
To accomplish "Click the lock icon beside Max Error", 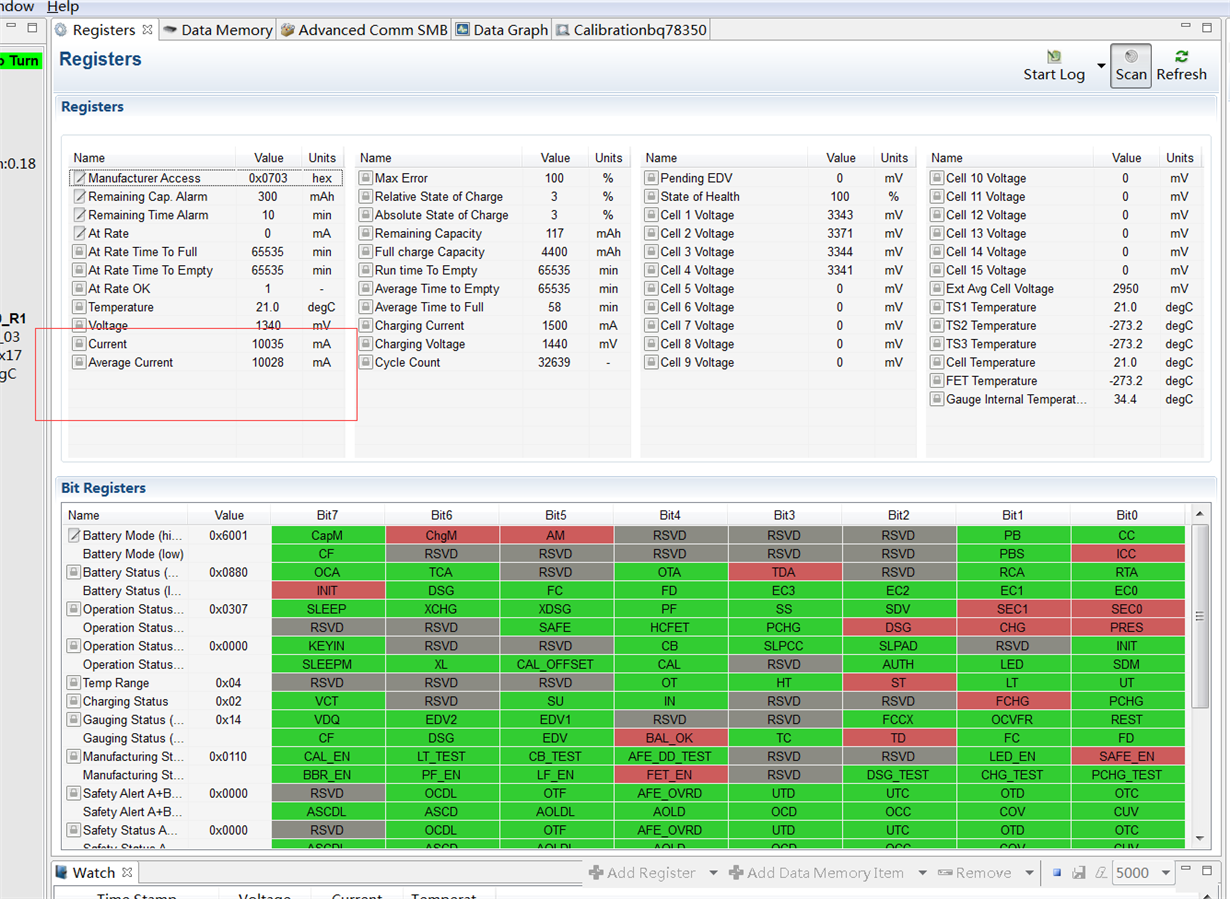I will pos(366,178).
